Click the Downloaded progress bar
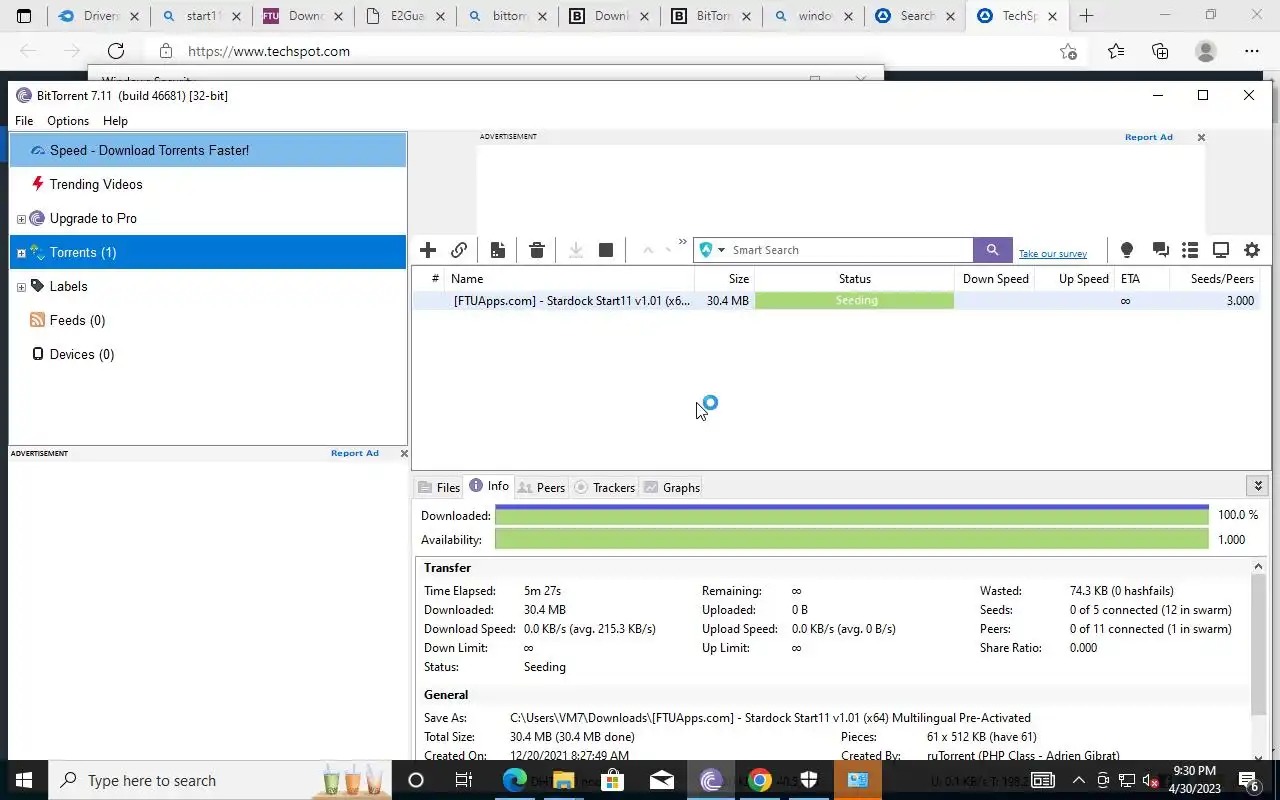The height and width of the screenshot is (800, 1280). (852, 515)
